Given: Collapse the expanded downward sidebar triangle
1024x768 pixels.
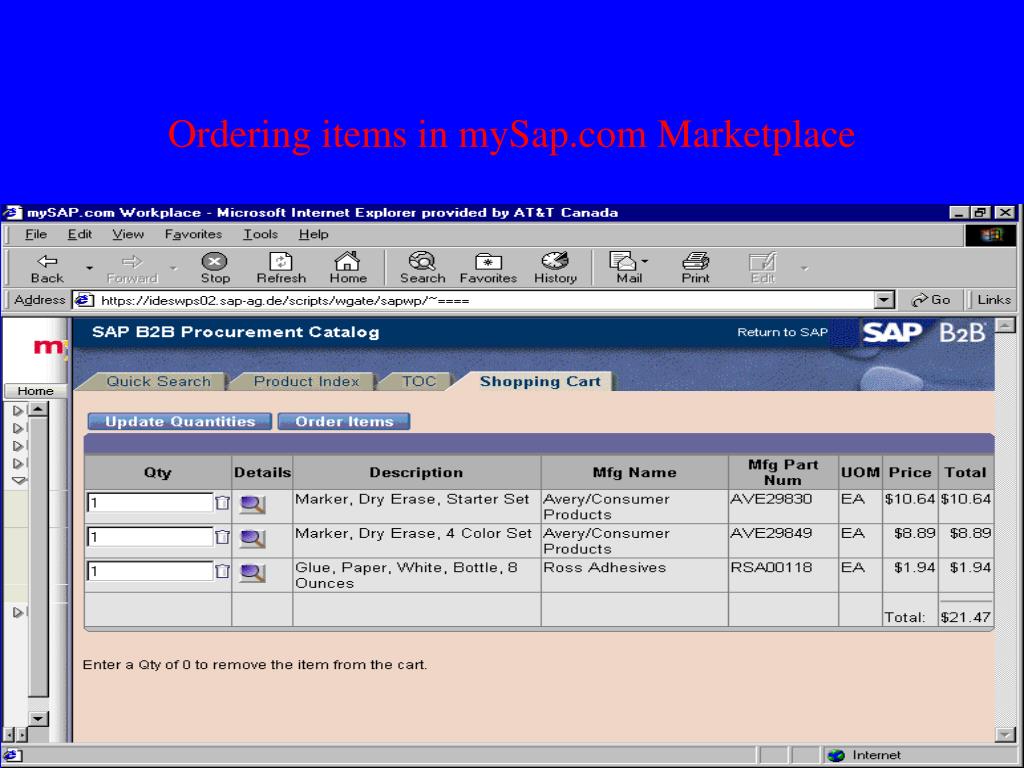Looking at the screenshot, I should (19, 481).
